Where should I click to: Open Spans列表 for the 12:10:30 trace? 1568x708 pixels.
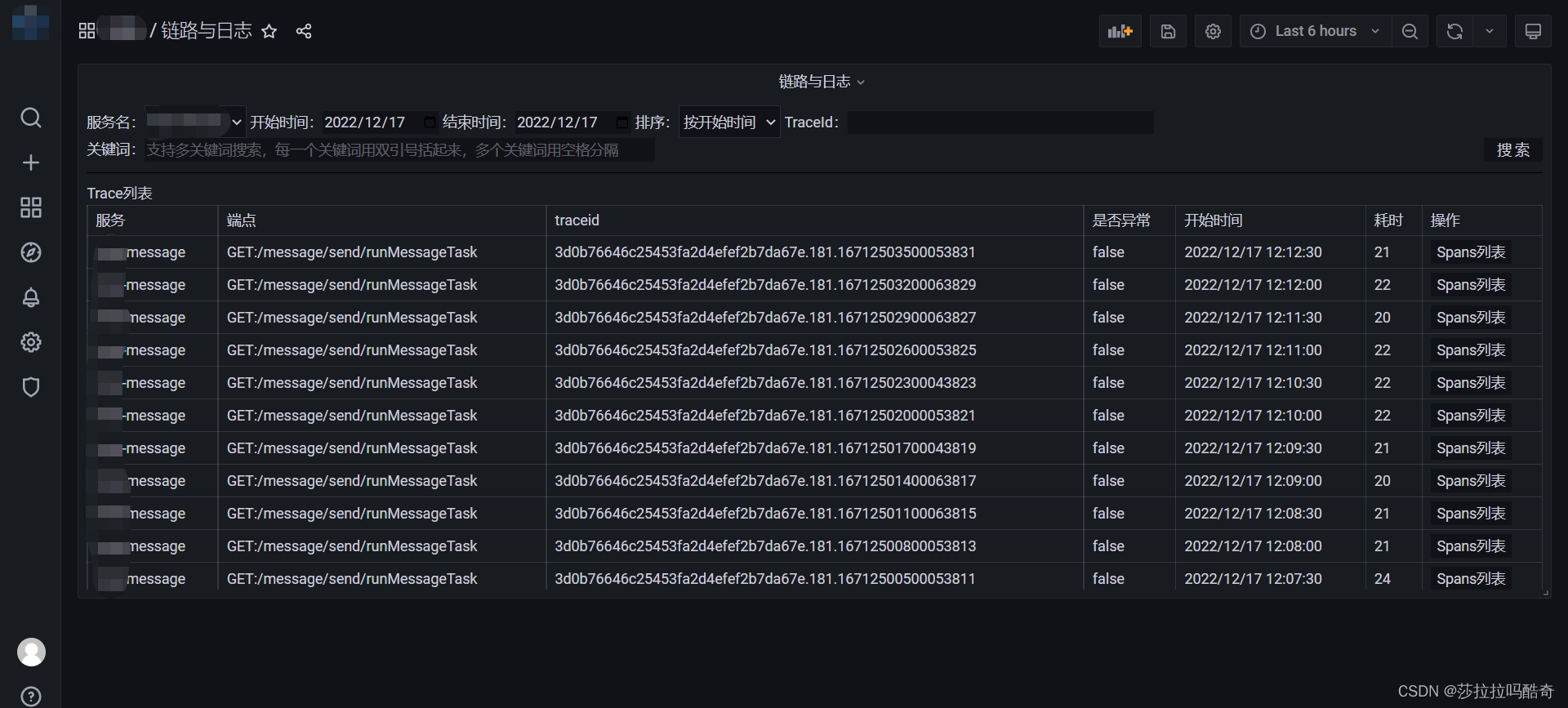[x=1471, y=383]
